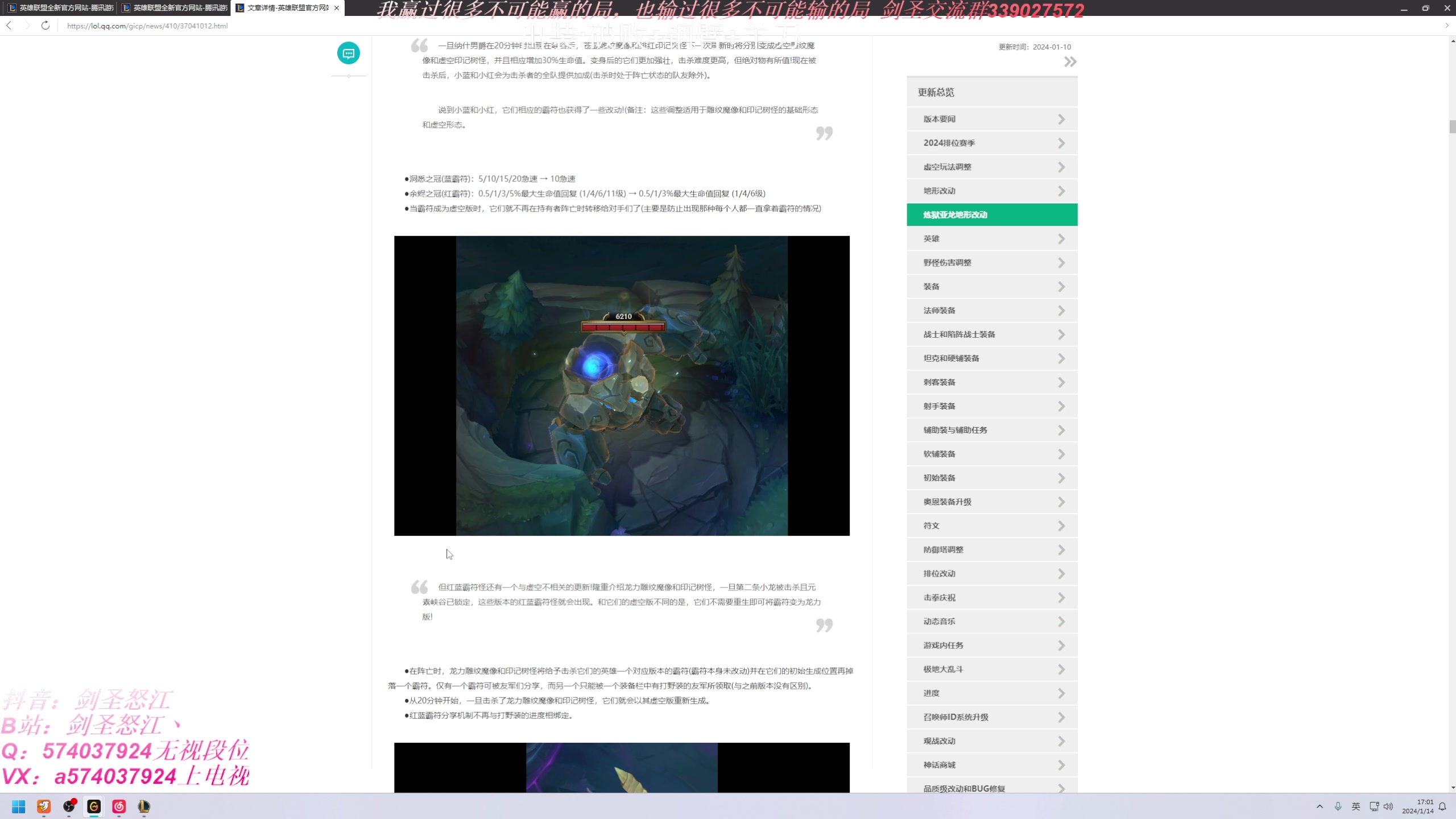Image resolution: width=1456 pixels, height=819 pixels.
Task: Expand the 战士和陷阵战士装备 sidebar entry
Action: click(x=992, y=334)
